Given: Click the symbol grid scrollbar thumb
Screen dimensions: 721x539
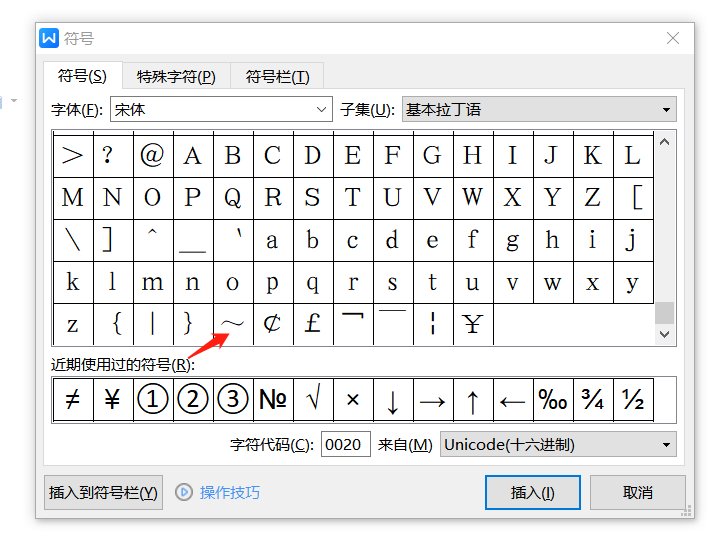Looking at the screenshot, I should [664, 313].
